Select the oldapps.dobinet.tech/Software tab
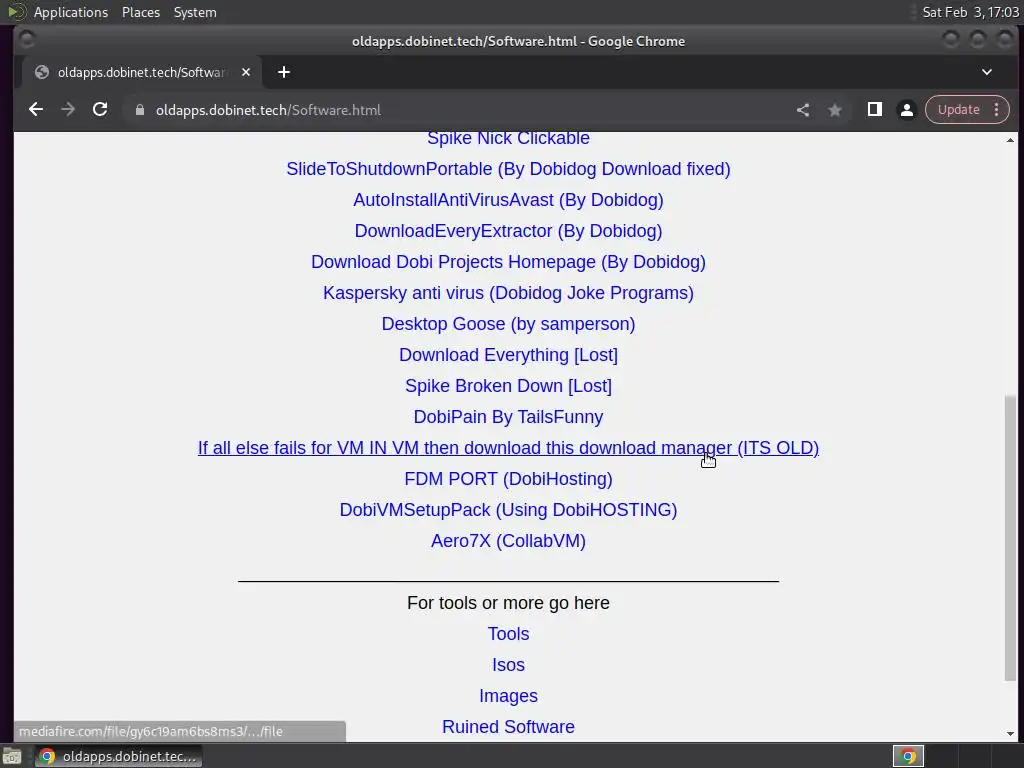1024x768 pixels. pyautogui.click(x=142, y=72)
